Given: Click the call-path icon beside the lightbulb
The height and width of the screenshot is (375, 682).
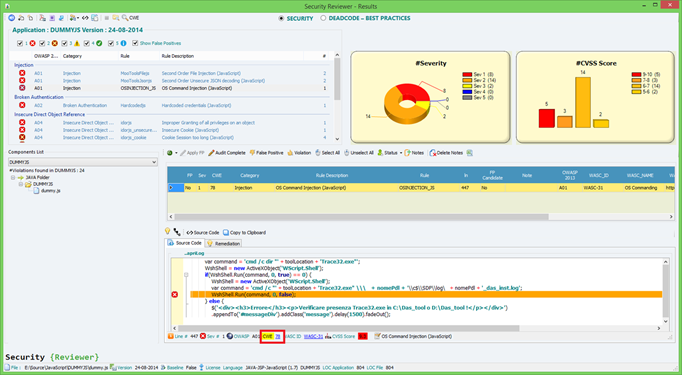Looking at the screenshot, I should (x=177, y=232).
